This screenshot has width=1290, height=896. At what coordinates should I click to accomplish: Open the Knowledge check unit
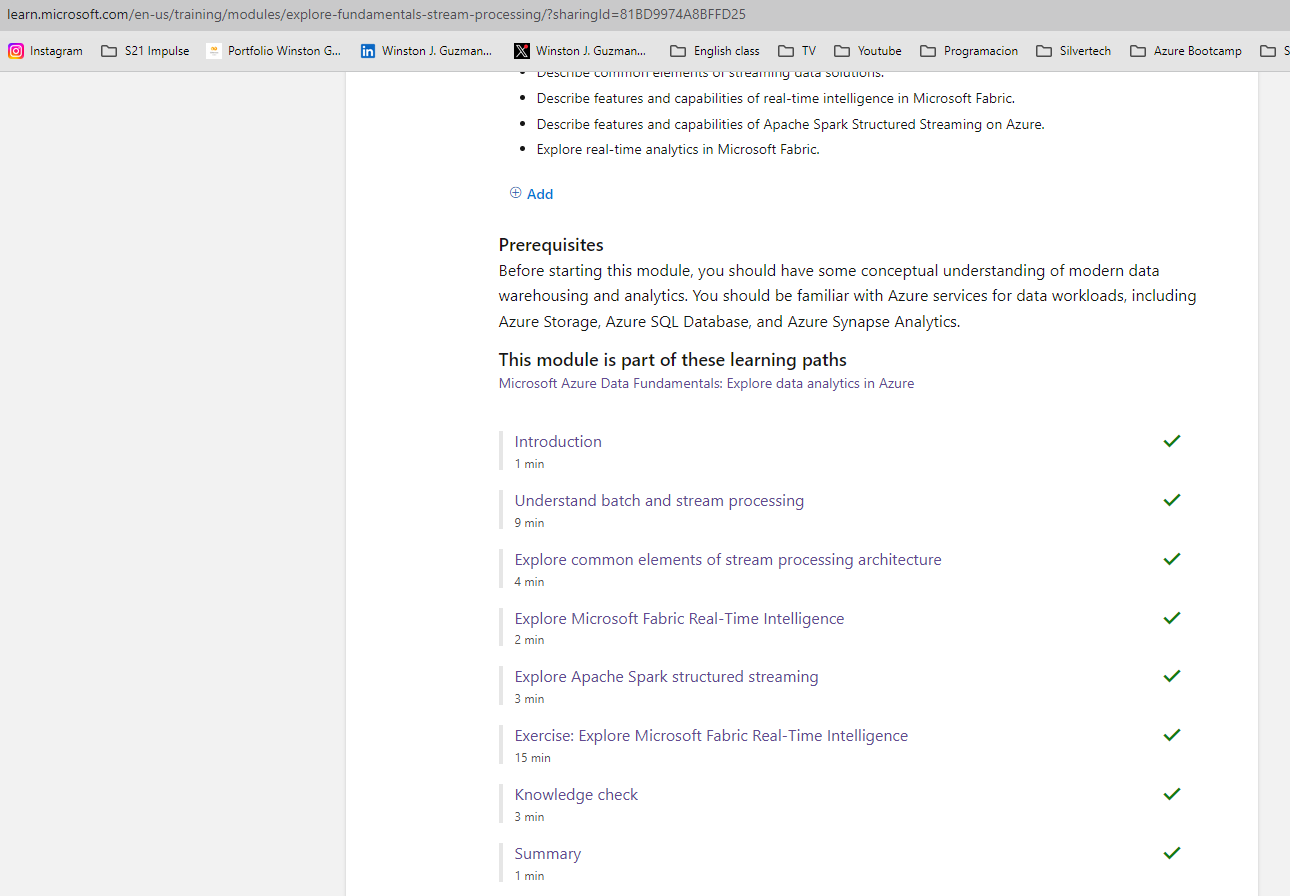pos(576,794)
